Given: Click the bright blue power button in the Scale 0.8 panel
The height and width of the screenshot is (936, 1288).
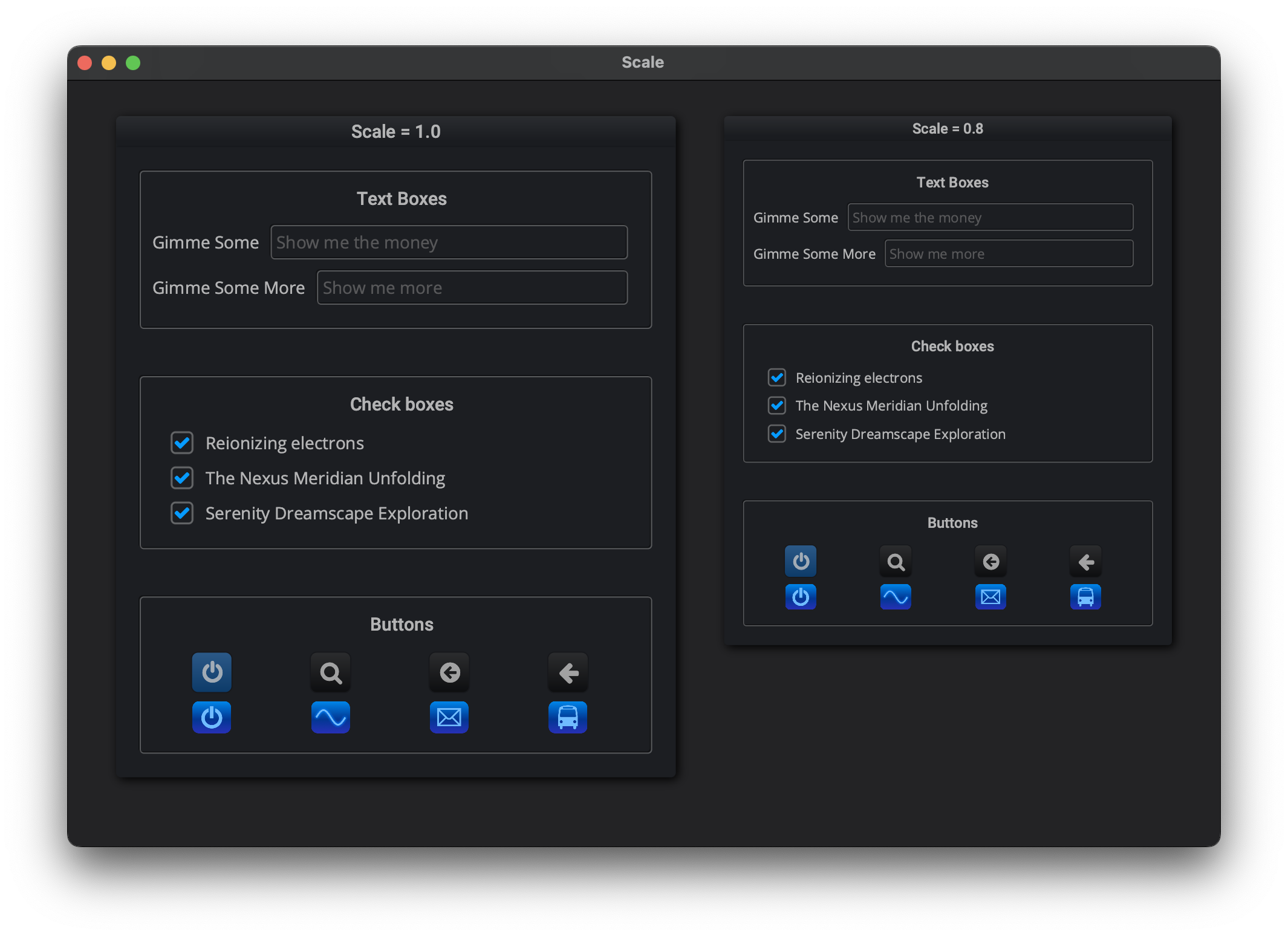Looking at the screenshot, I should click(x=801, y=597).
